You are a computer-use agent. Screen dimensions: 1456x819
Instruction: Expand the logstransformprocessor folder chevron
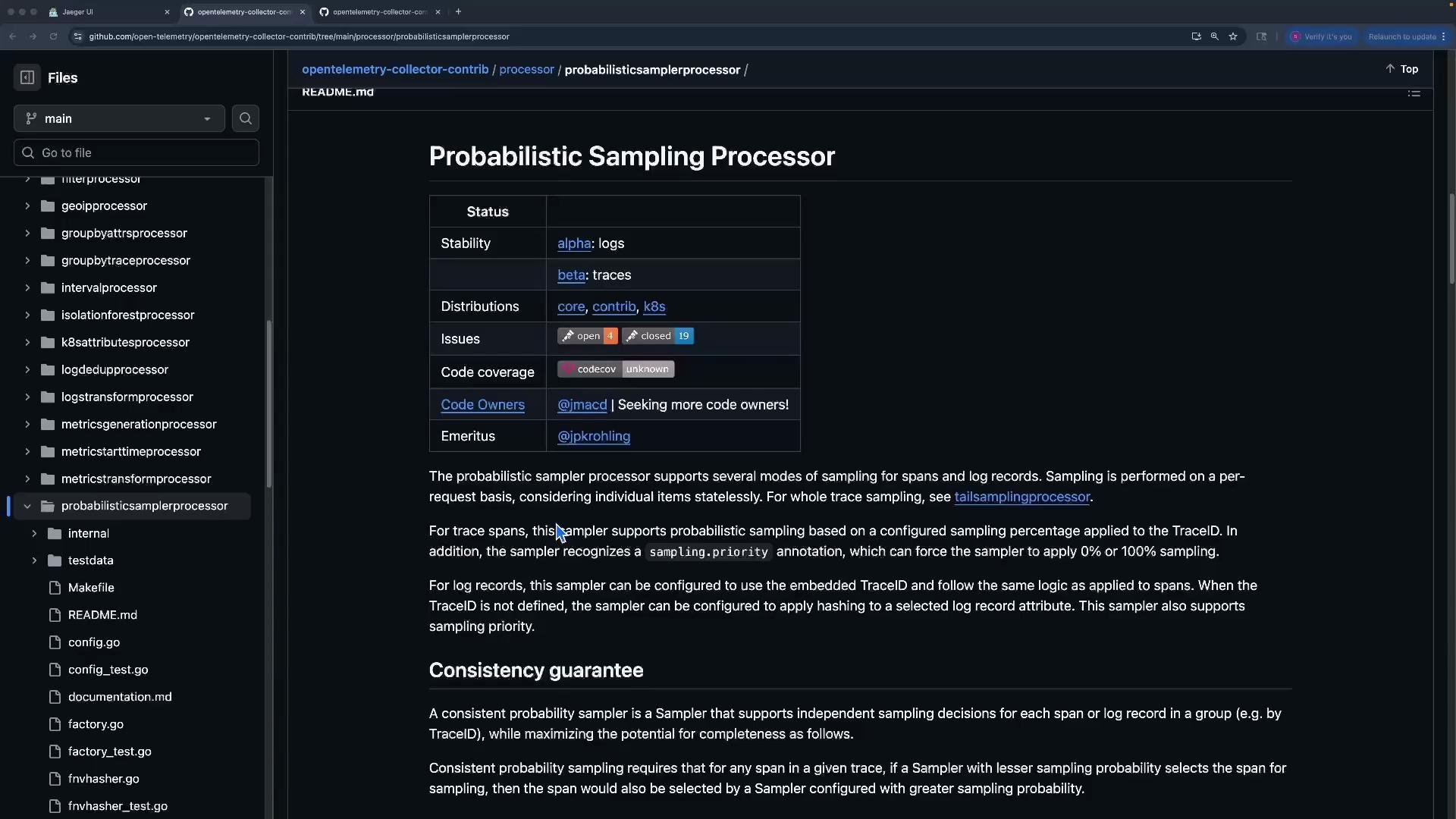pyautogui.click(x=27, y=397)
